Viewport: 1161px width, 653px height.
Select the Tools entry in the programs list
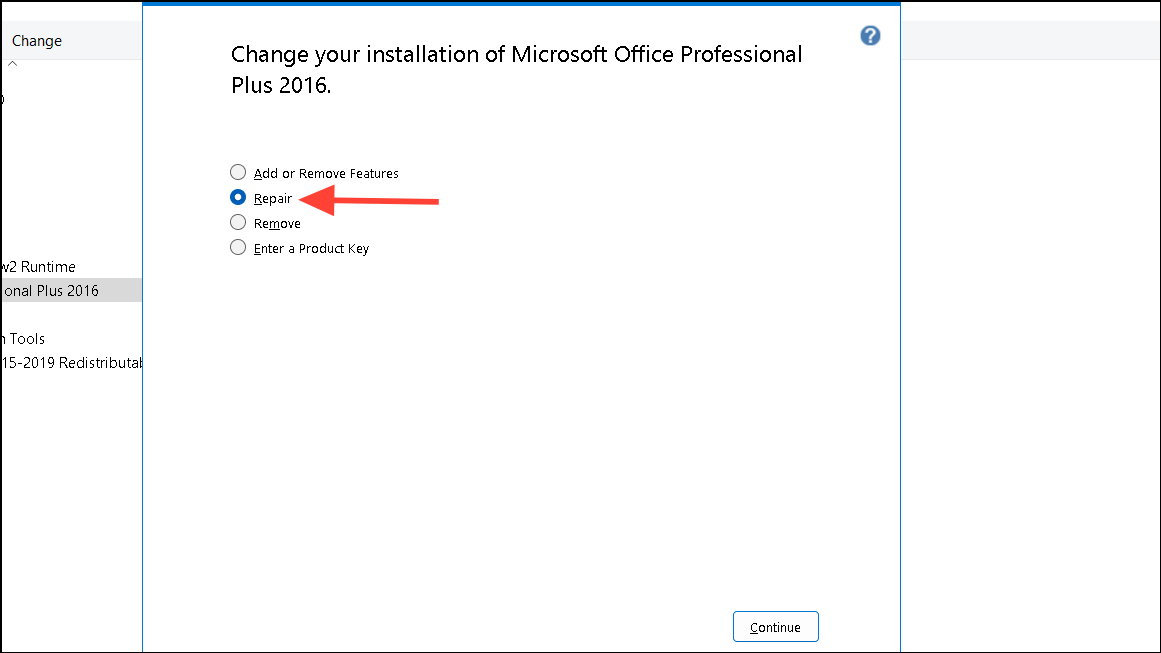click(x=24, y=338)
